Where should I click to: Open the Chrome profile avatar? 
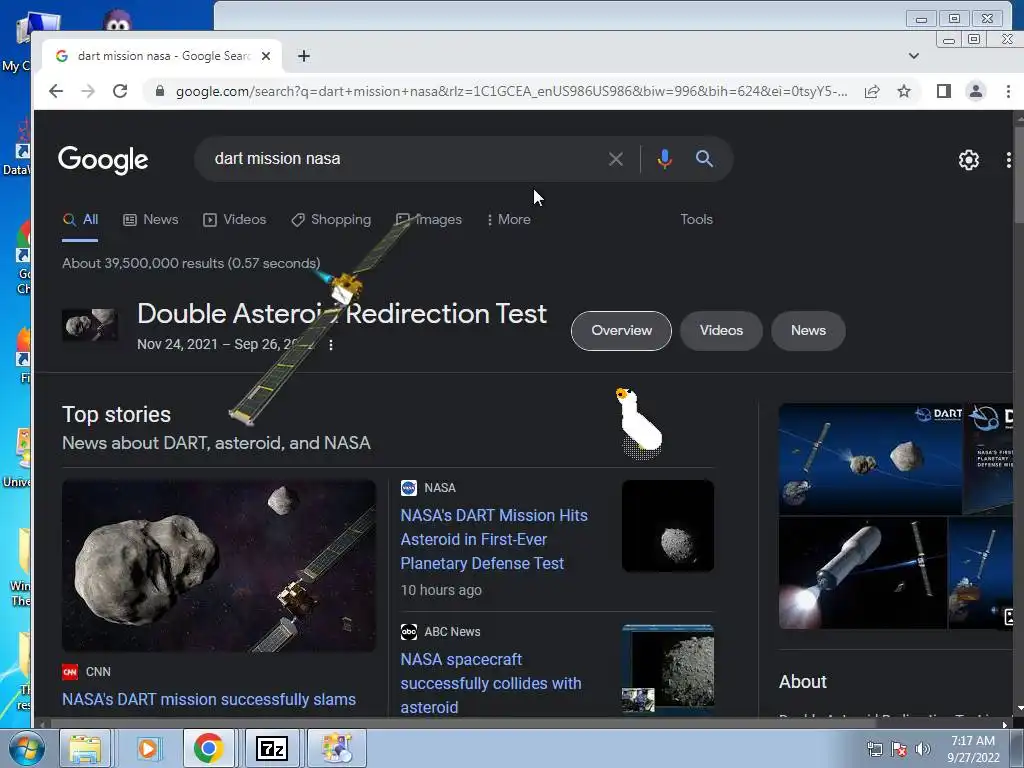[976, 91]
